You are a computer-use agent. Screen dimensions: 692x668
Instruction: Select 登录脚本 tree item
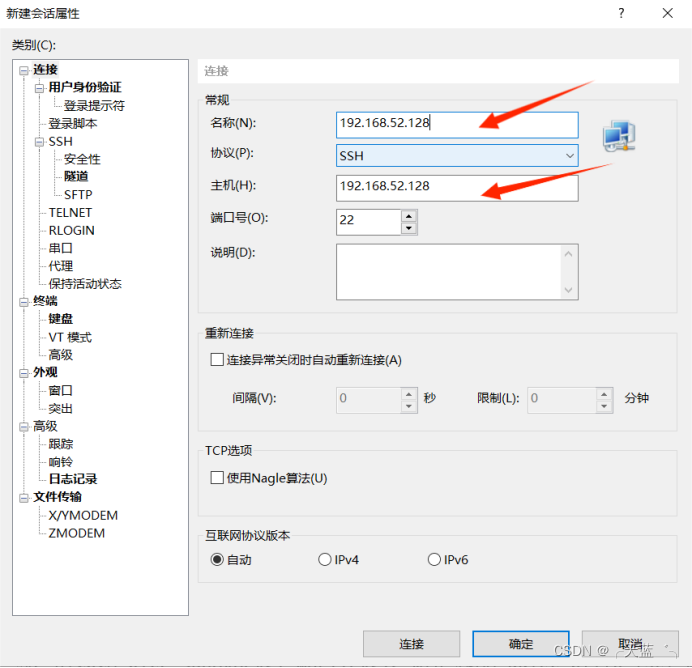[x=72, y=124]
